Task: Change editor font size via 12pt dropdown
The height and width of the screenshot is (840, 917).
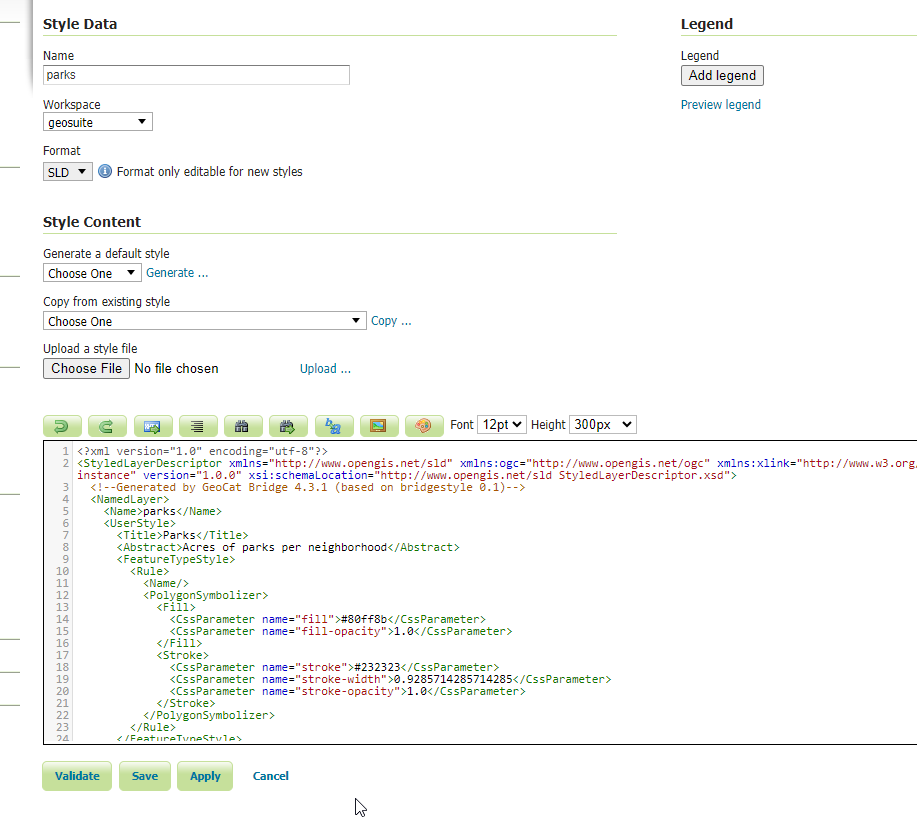Action: (x=501, y=425)
